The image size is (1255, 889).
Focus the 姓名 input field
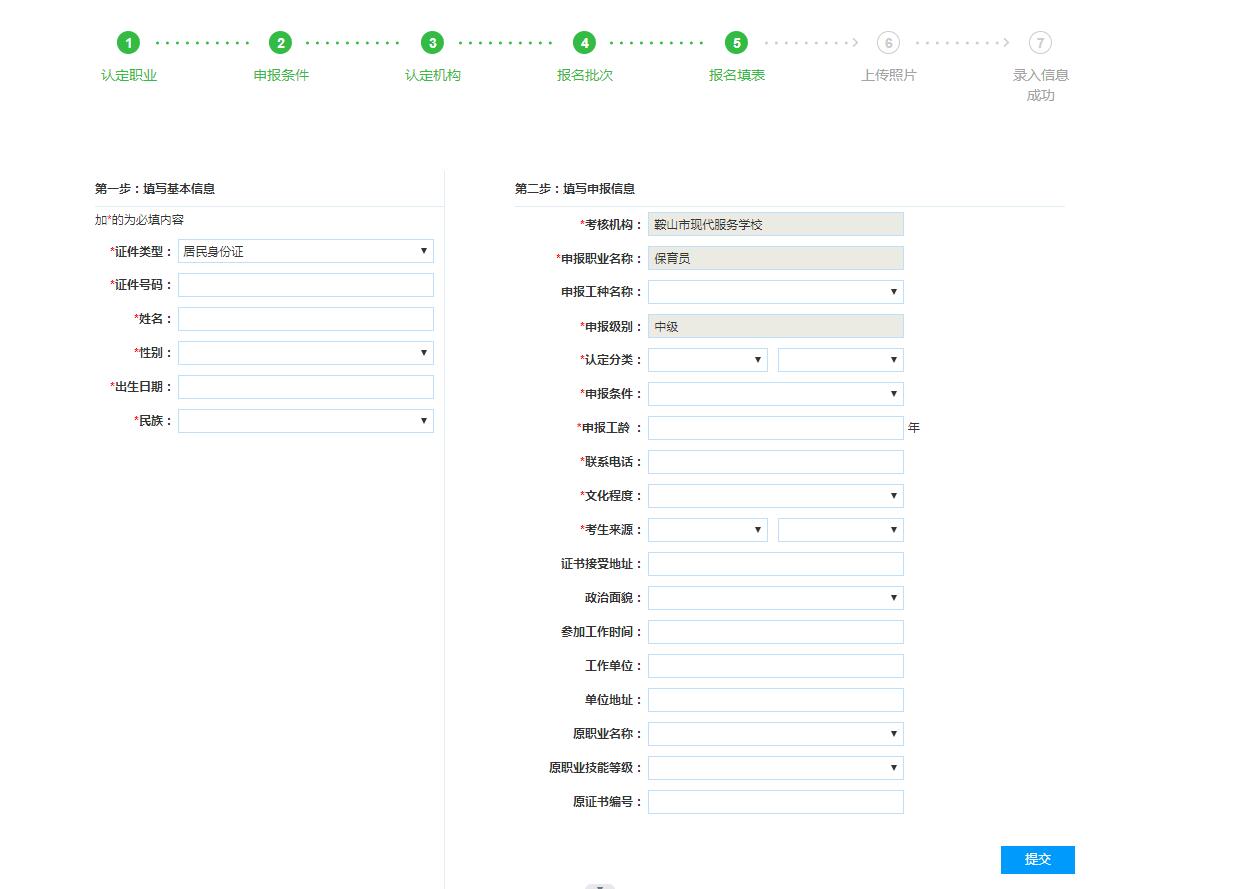[306, 319]
